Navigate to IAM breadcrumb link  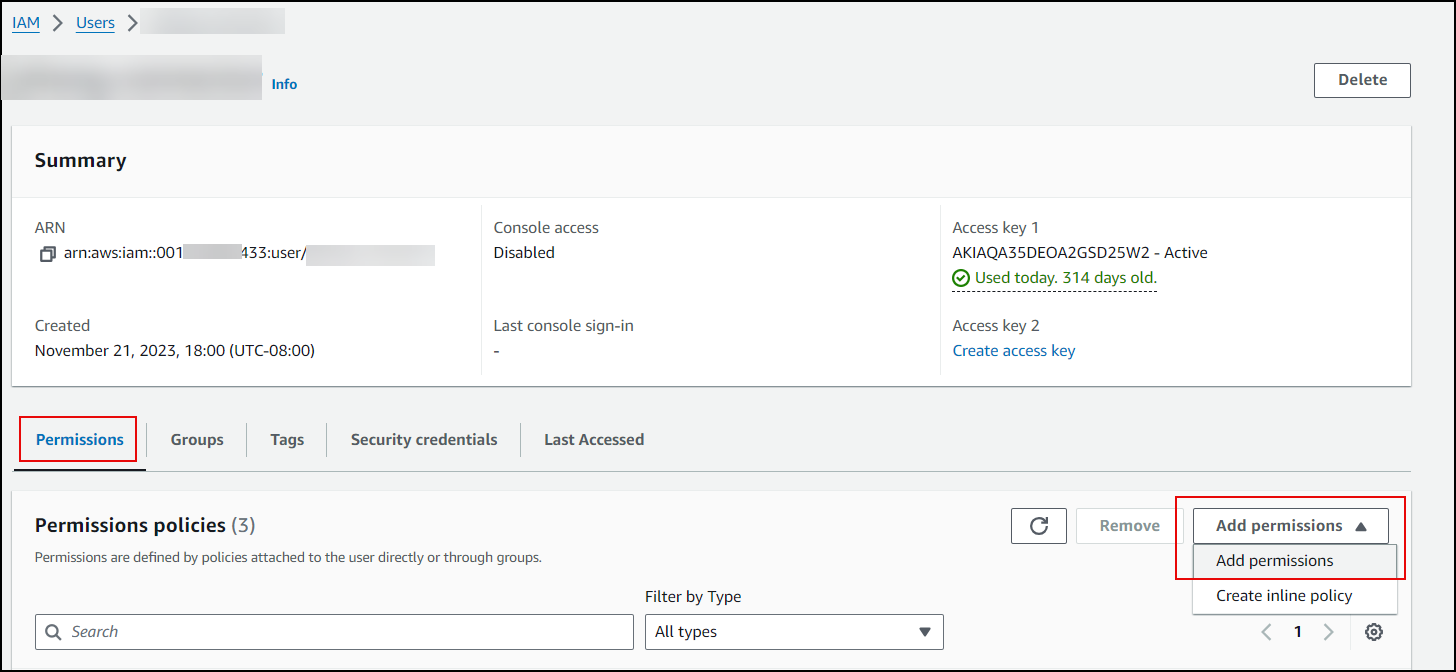coord(26,23)
